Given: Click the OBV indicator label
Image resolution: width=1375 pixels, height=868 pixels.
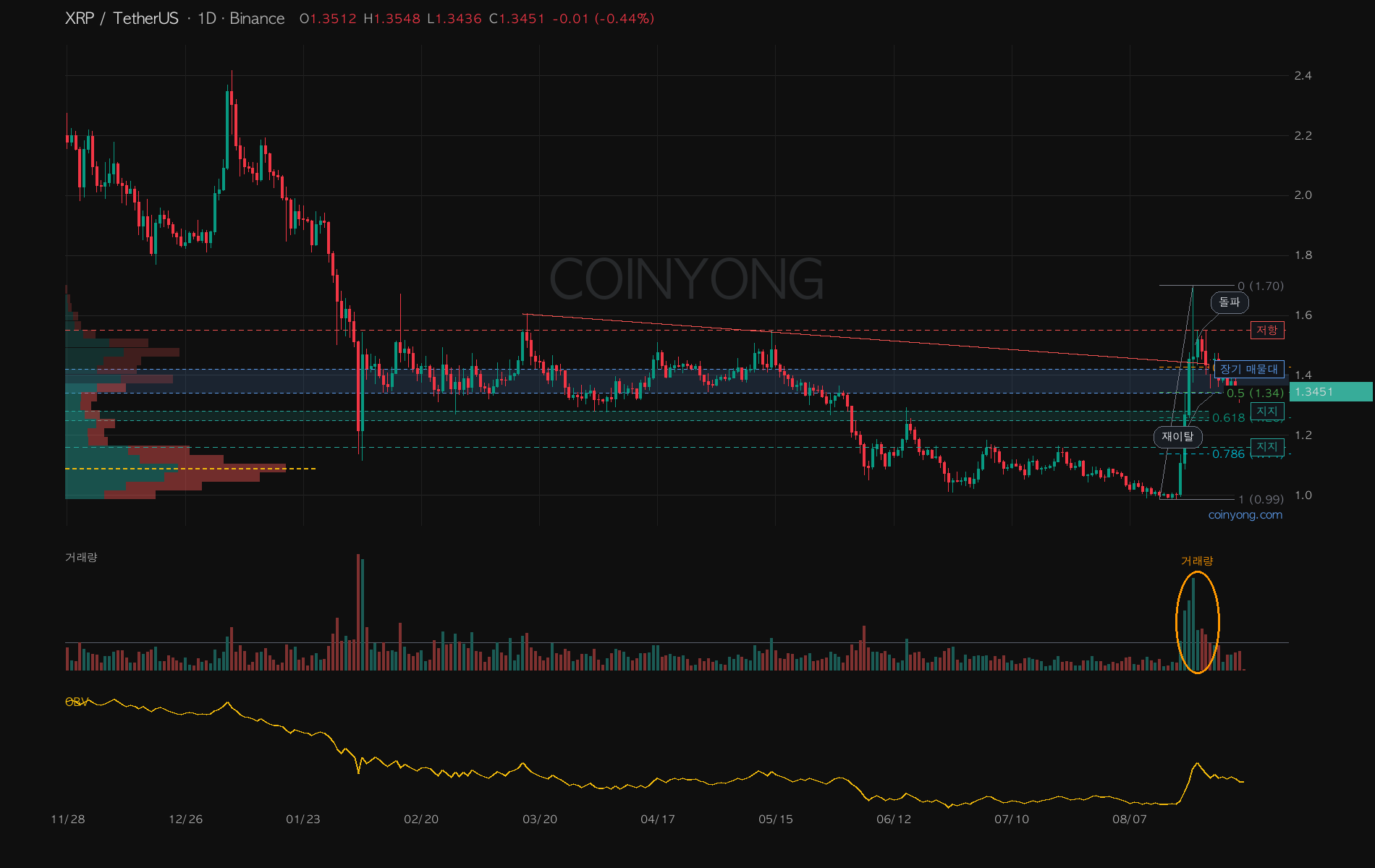Looking at the screenshot, I should click(x=76, y=702).
